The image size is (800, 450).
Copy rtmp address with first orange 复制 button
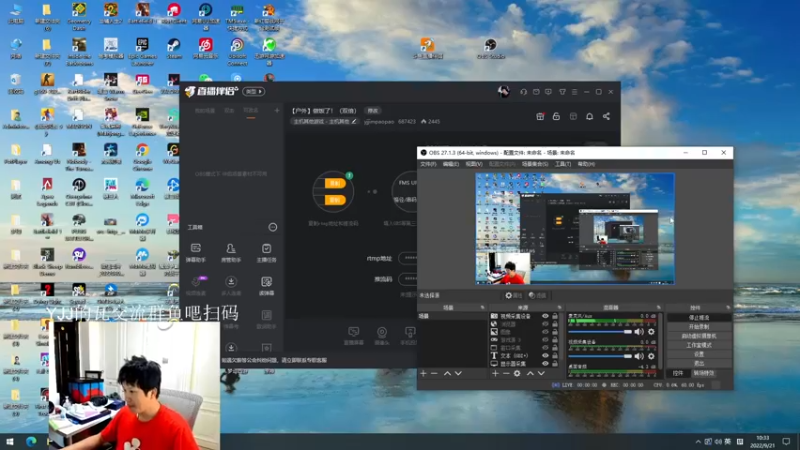[x=335, y=183]
